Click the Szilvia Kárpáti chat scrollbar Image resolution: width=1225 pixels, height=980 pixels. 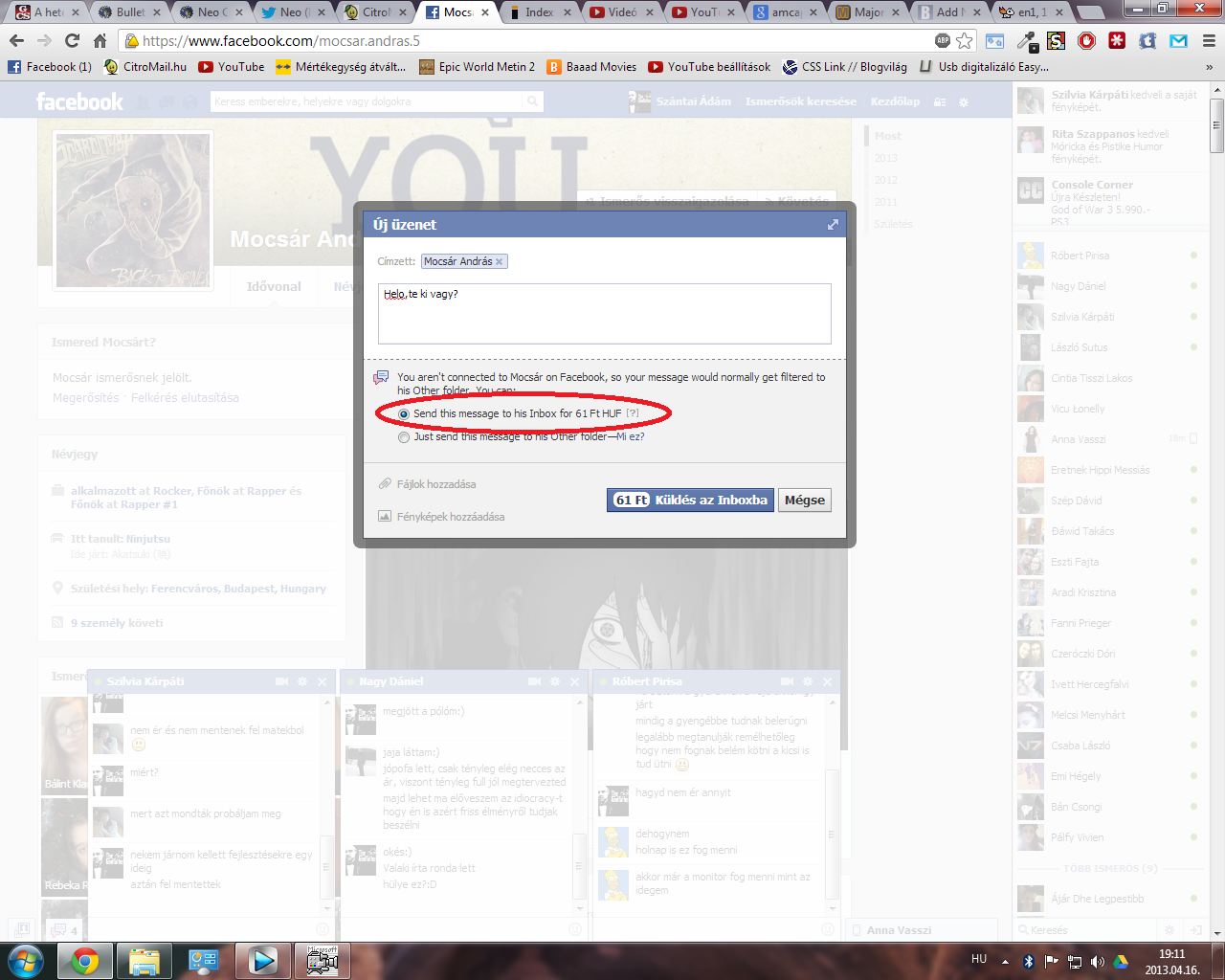[327, 866]
